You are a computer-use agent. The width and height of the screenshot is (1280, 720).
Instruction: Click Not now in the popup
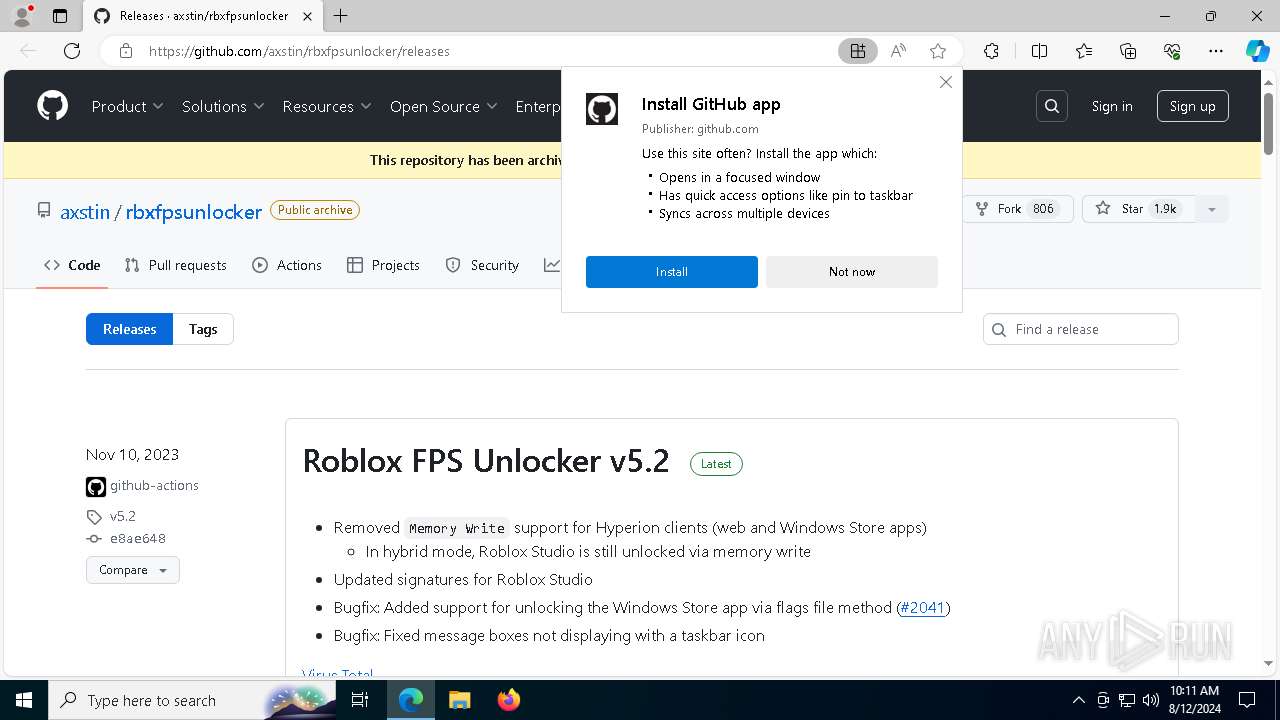(852, 272)
